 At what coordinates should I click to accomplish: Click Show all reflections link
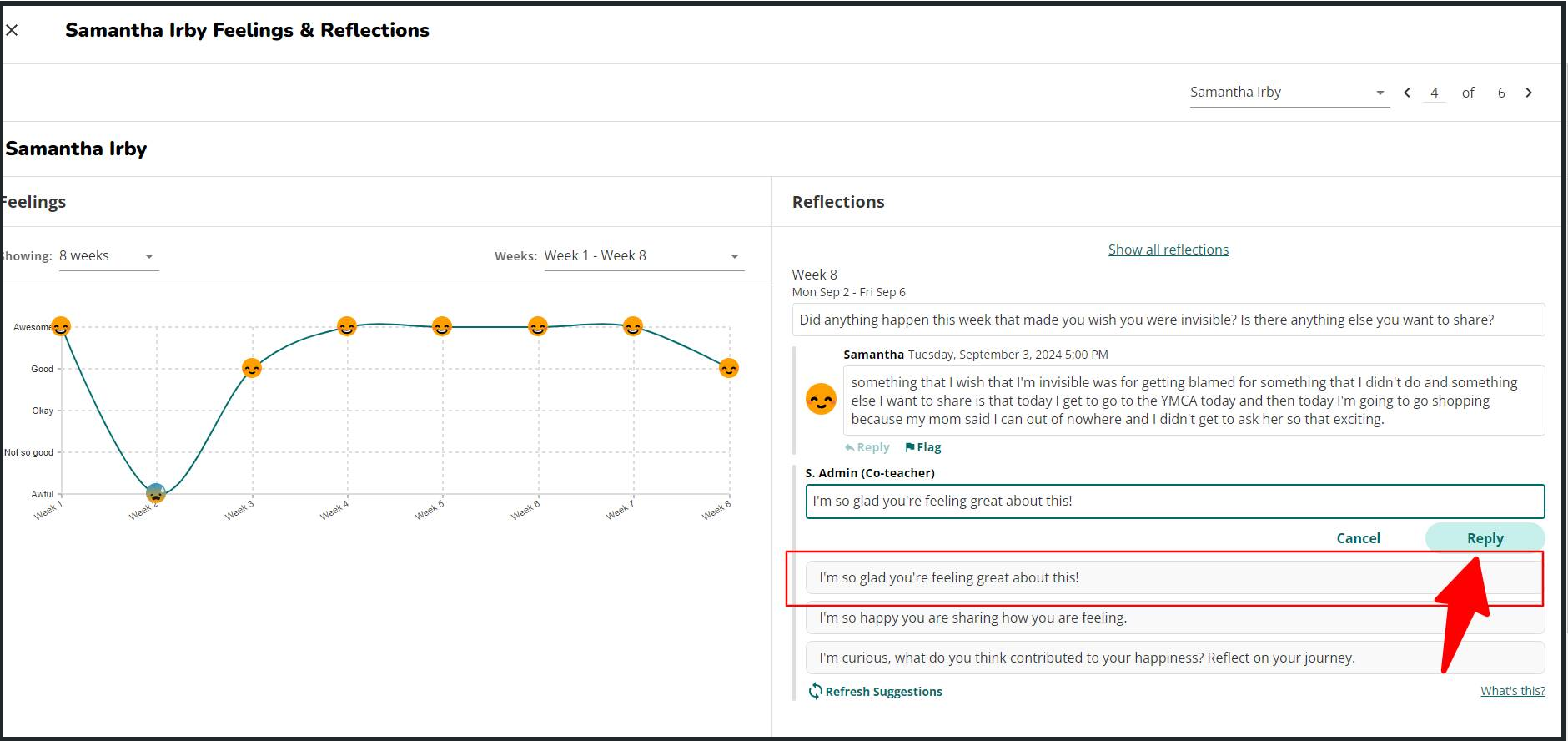(1168, 250)
